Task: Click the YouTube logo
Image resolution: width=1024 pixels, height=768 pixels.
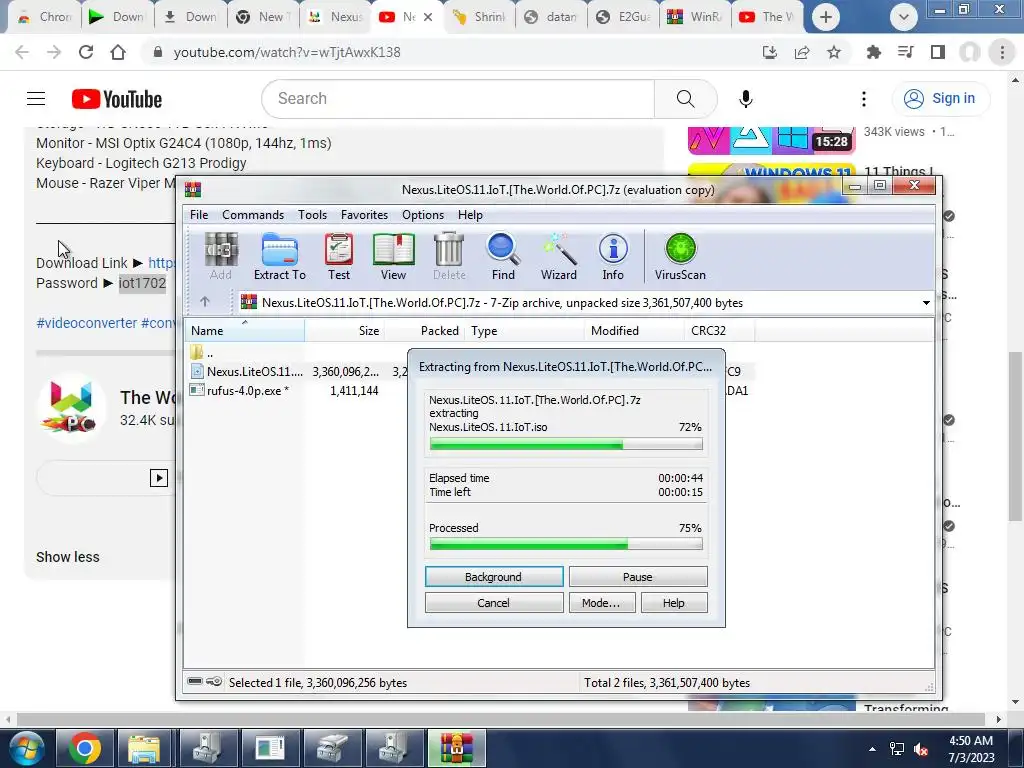Action: pos(117,99)
